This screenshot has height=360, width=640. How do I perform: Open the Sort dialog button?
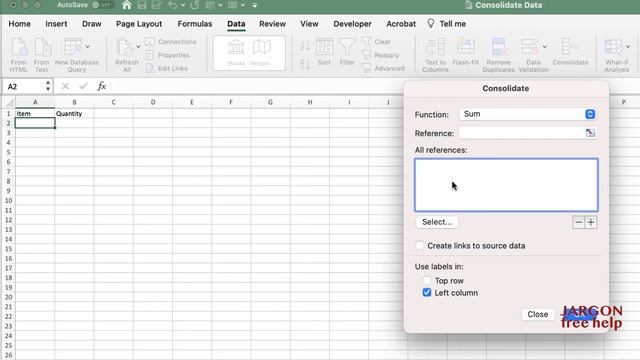tap(324, 51)
